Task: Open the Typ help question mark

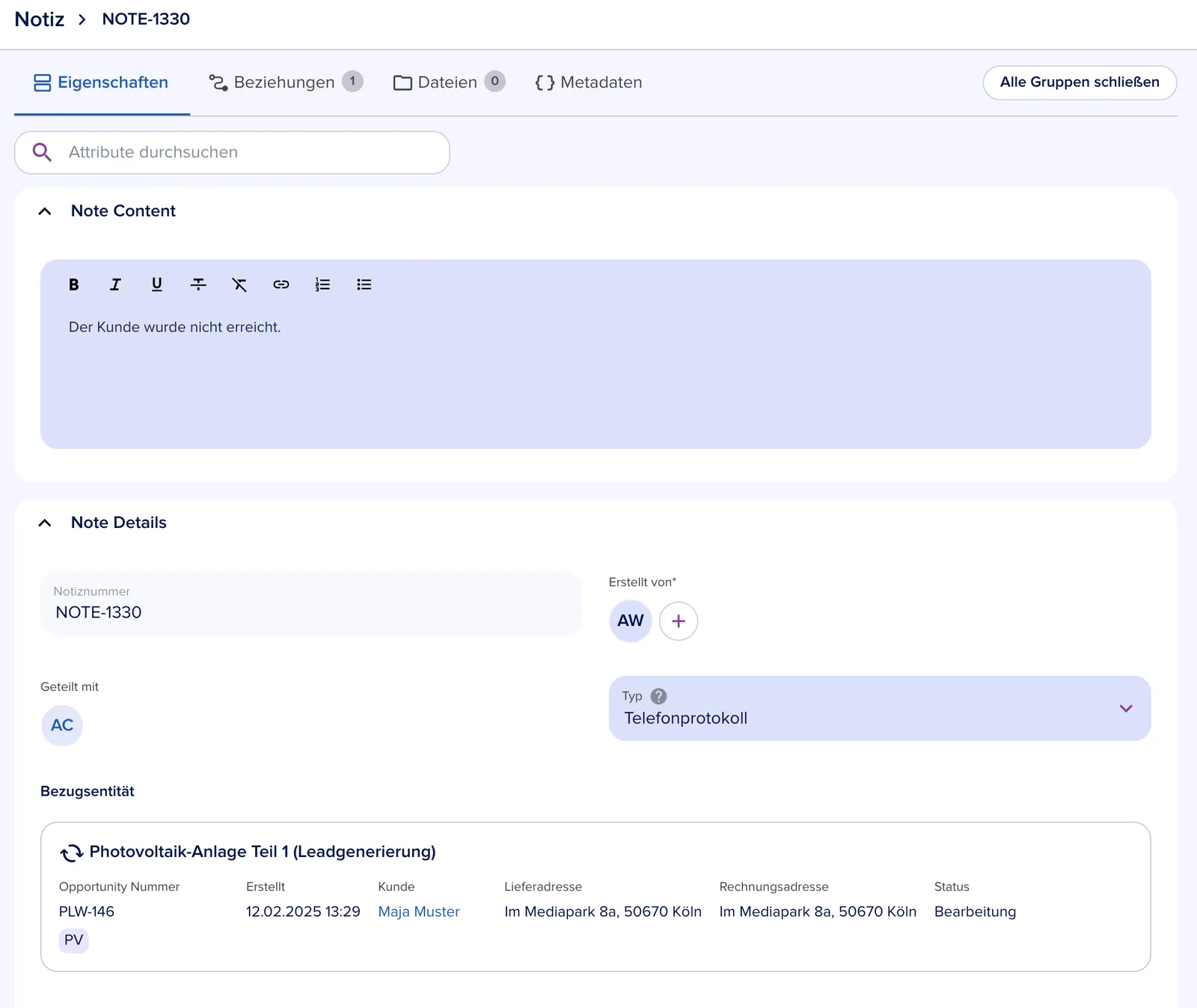Action: [658, 696]
